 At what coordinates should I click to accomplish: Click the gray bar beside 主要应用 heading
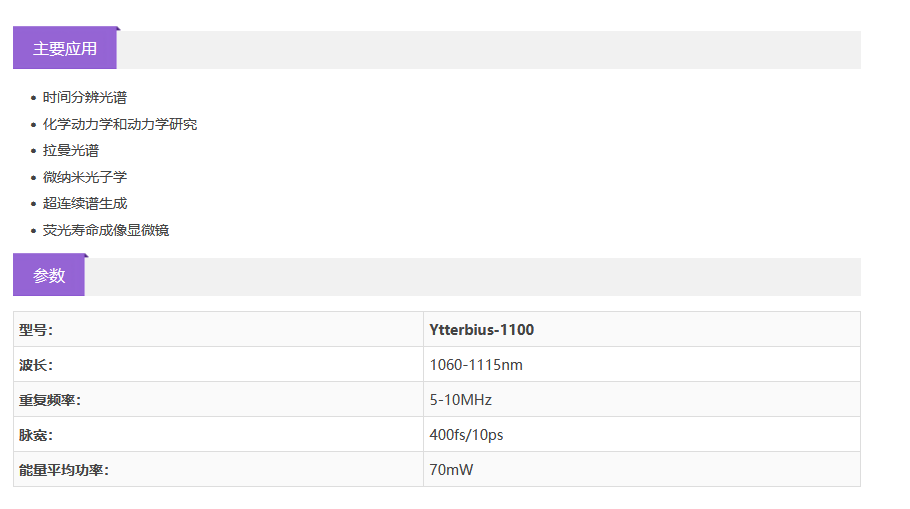point(490,50)
